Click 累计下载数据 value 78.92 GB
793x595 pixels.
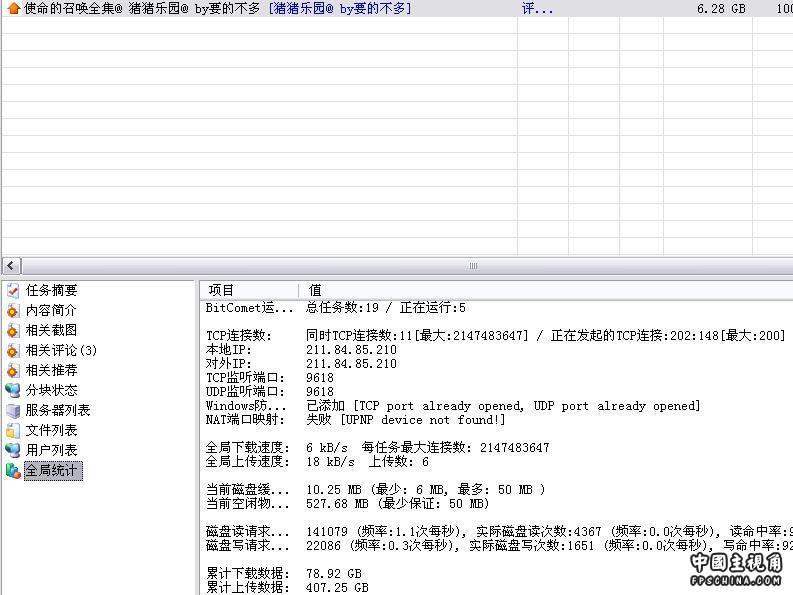(x=334, y=574)
